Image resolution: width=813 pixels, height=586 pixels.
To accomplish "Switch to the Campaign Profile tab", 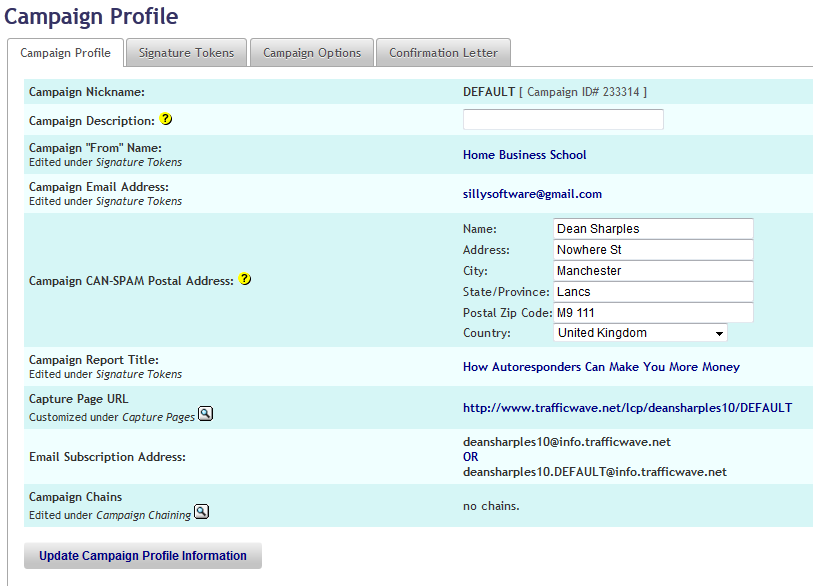I will (x=65, y=53).
